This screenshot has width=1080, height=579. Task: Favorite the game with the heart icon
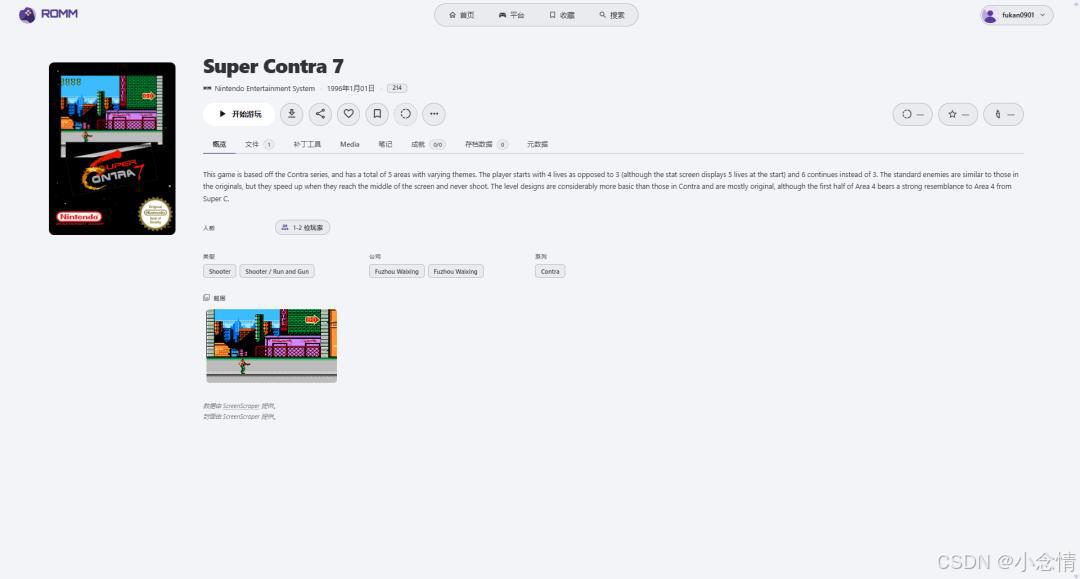coord(349,114)
